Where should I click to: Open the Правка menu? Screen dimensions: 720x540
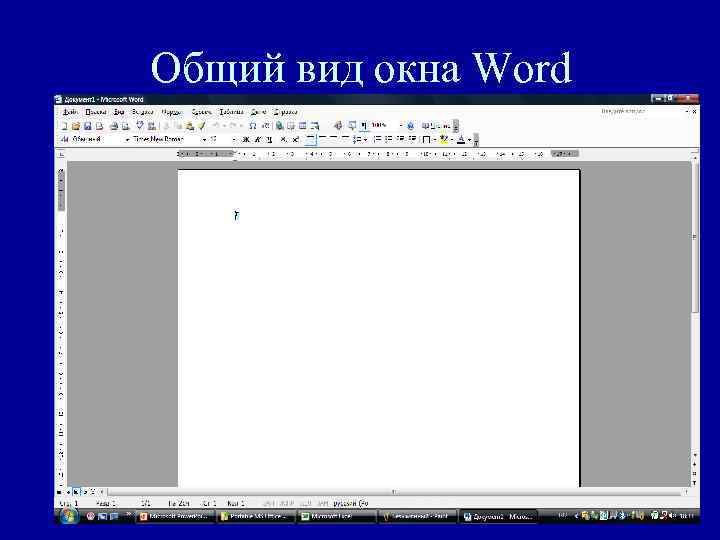click(x=96, y=112)
